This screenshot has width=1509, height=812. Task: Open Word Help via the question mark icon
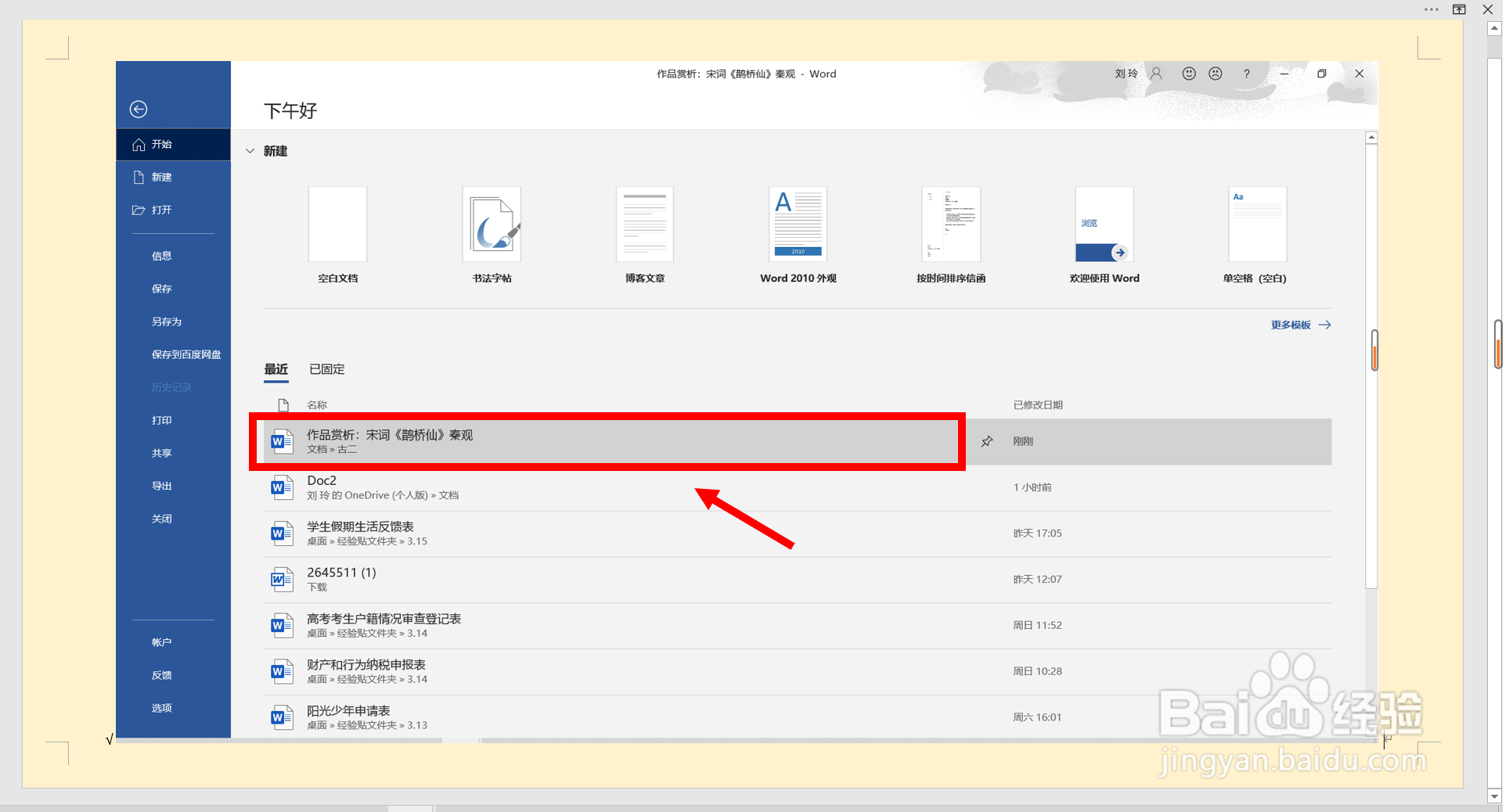click(1247, 74)
